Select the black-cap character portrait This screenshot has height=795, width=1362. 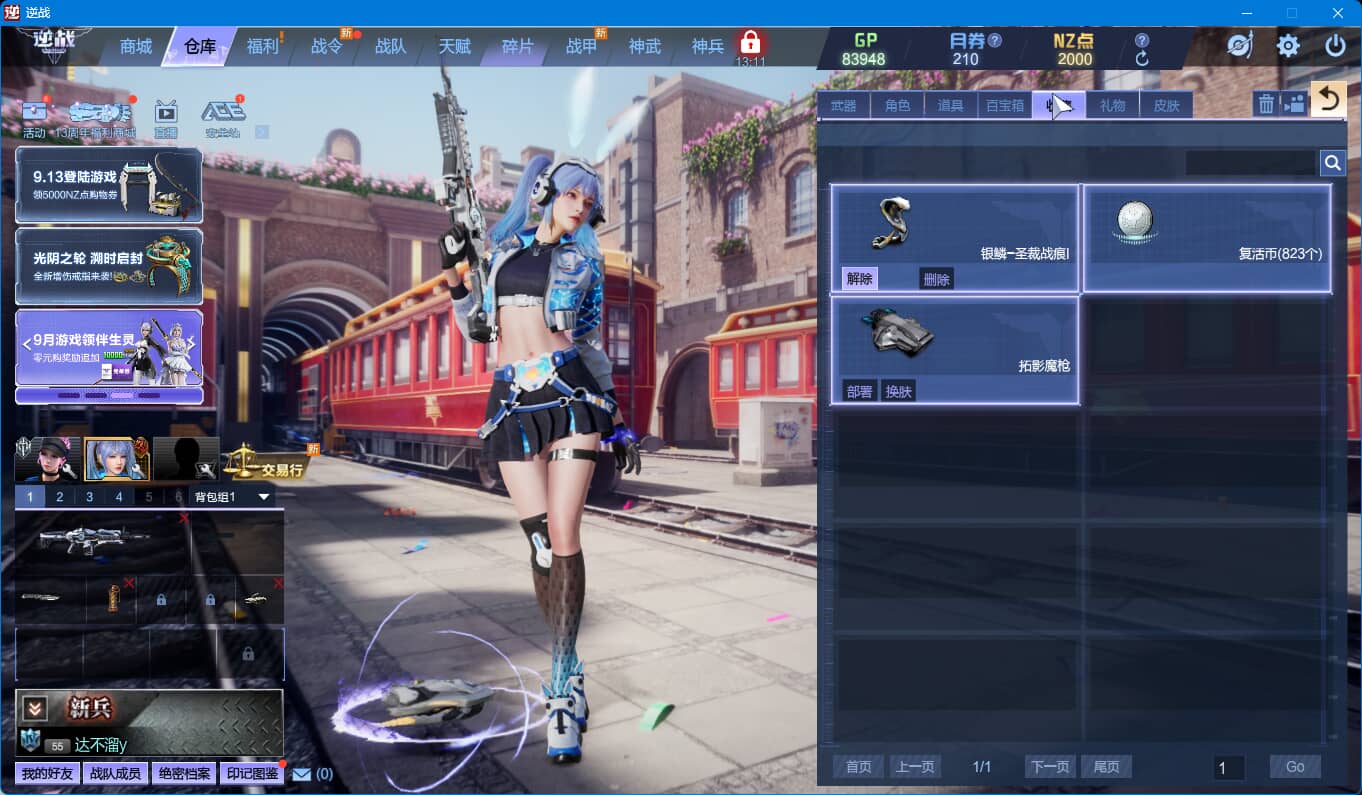47,459
